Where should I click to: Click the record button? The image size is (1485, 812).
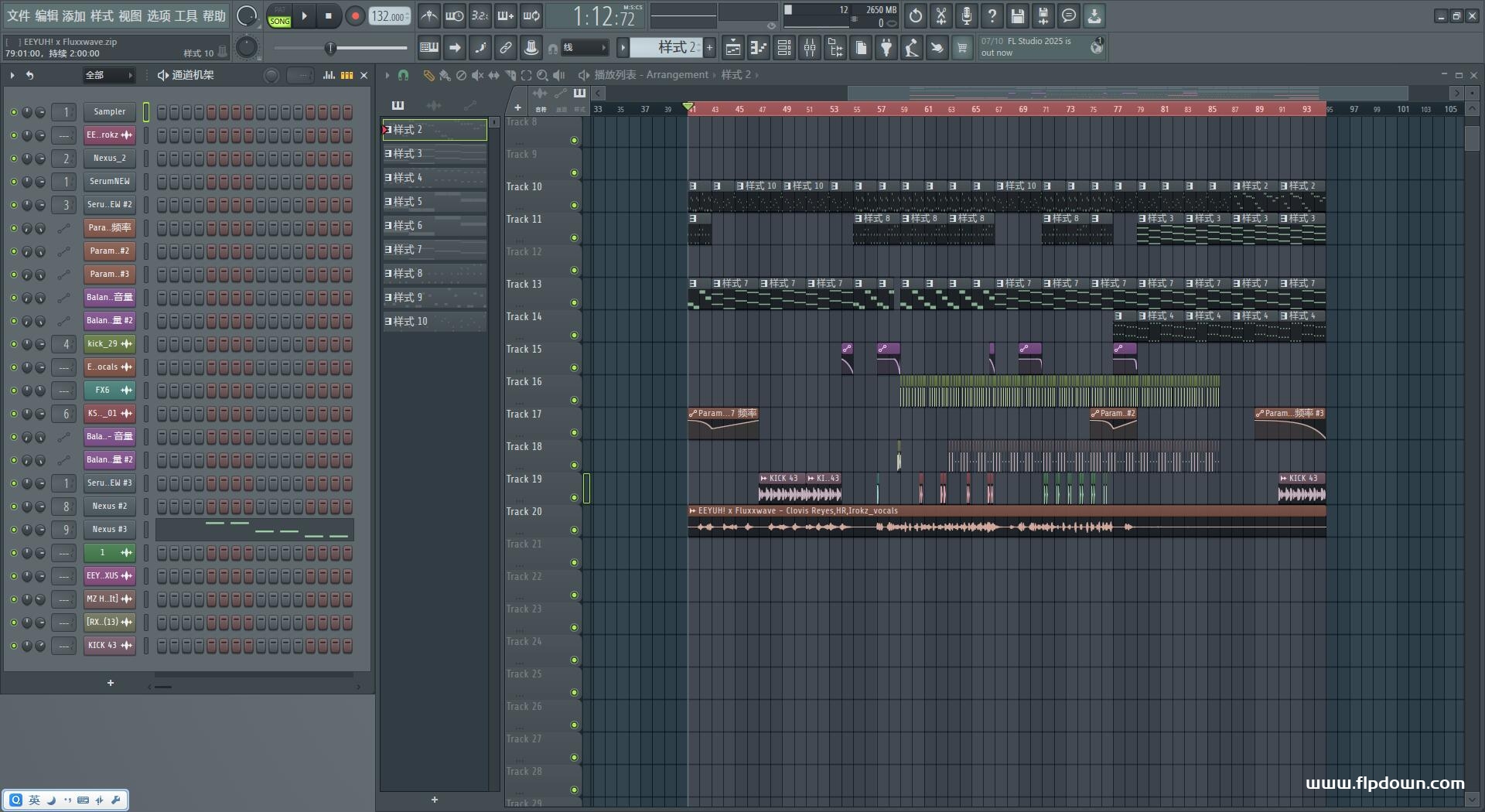355,15
